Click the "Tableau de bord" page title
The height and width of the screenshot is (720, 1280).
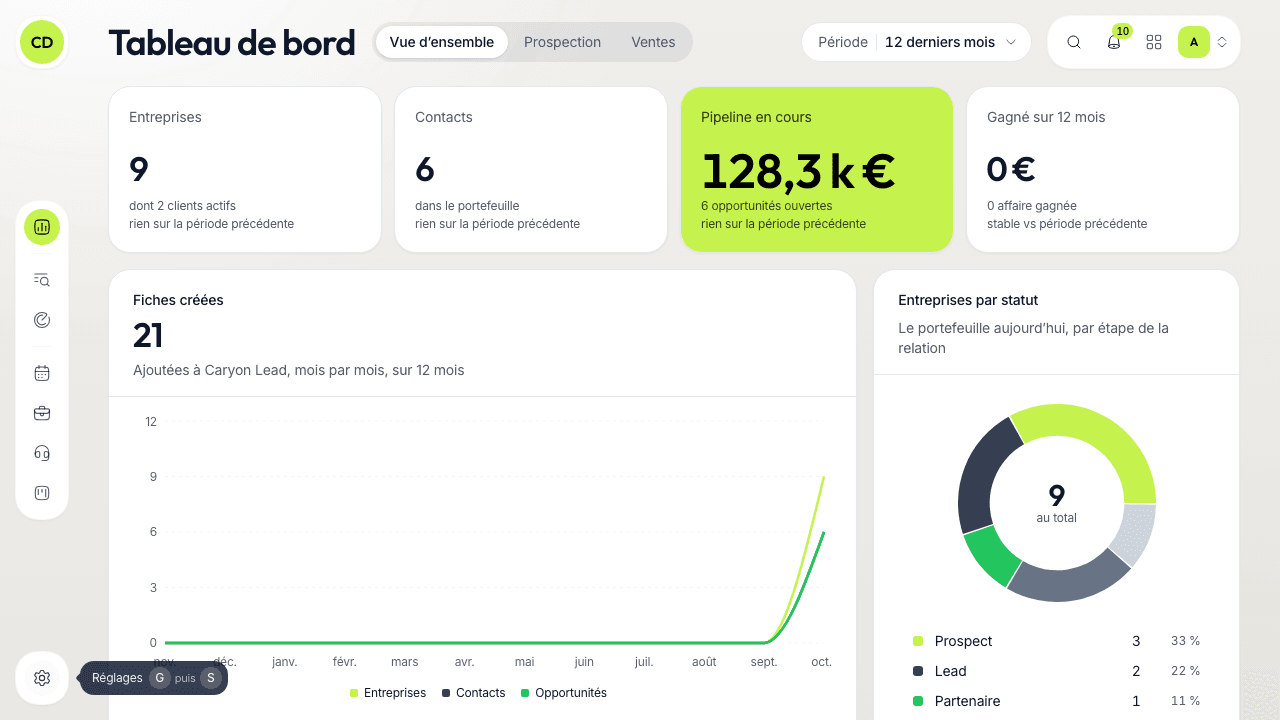[232, 43]
